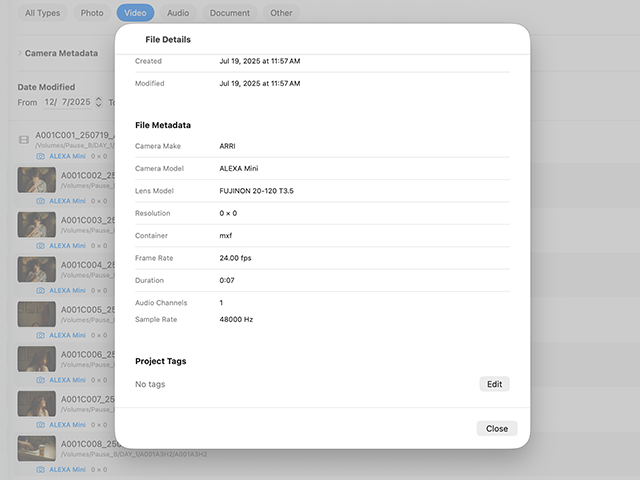640x480 pixels.
Task: Click camera icon under A001C007 clip
Action: 40,425
